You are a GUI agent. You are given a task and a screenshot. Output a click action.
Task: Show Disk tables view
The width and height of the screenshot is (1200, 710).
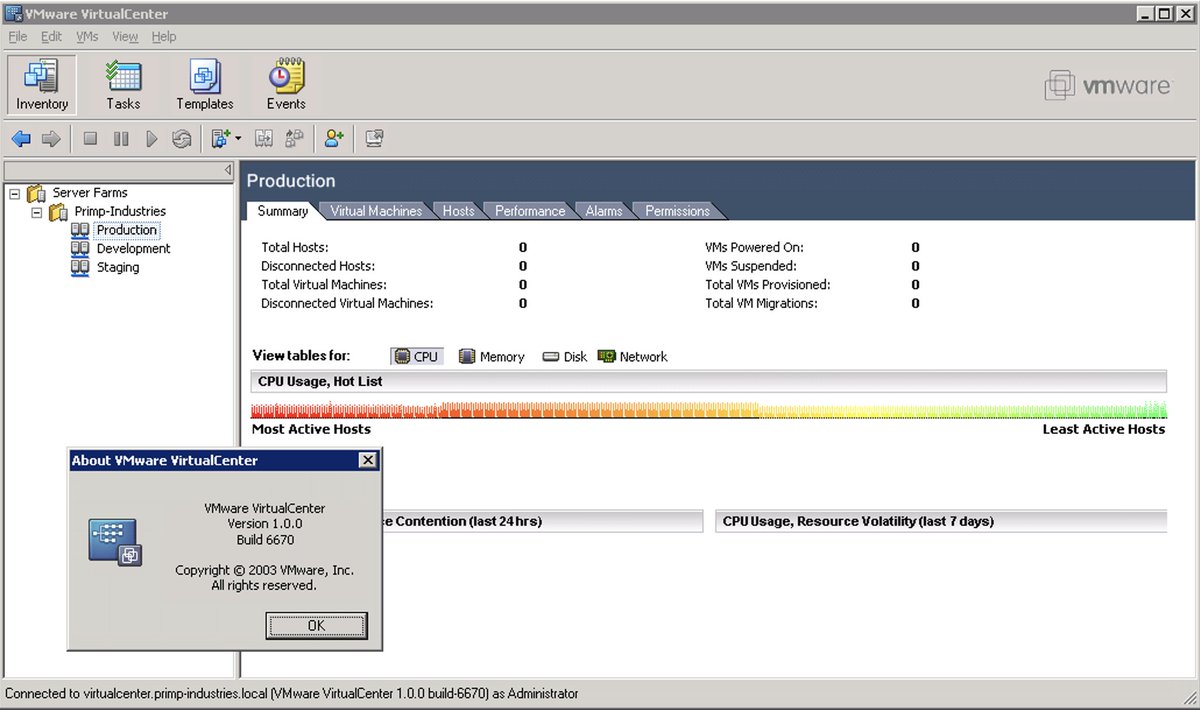tap(564, 357)
